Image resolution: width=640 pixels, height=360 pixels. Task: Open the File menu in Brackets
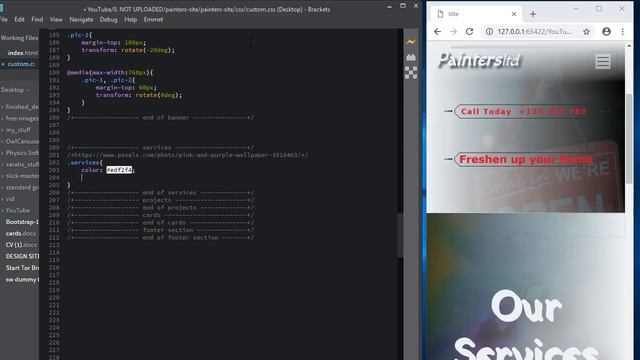(x=4, y=19)
